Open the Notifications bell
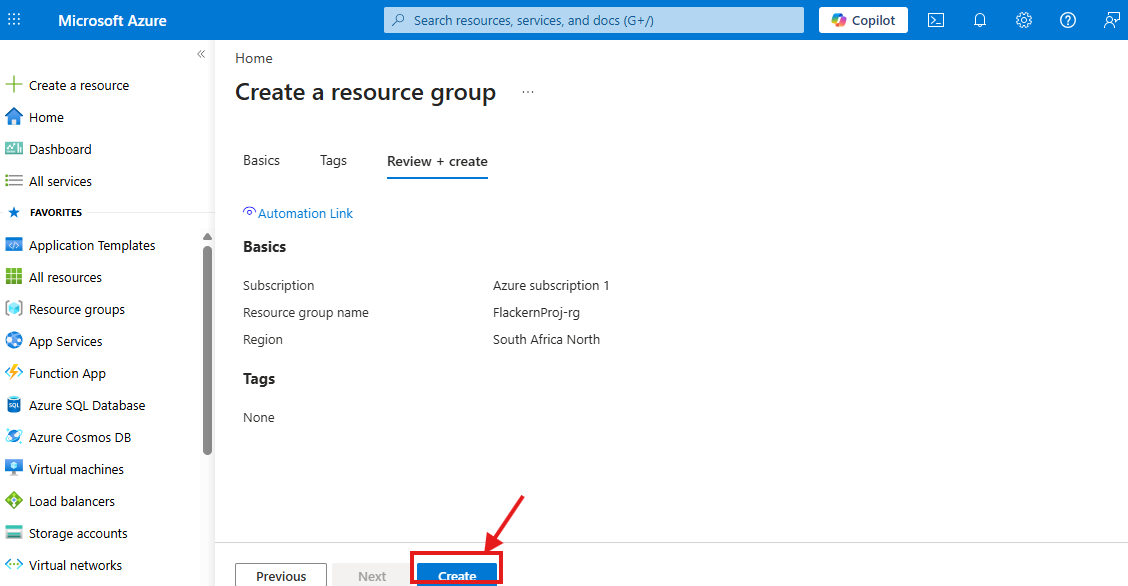Viewport: 1128px width, 586px height. click(980, 20)
